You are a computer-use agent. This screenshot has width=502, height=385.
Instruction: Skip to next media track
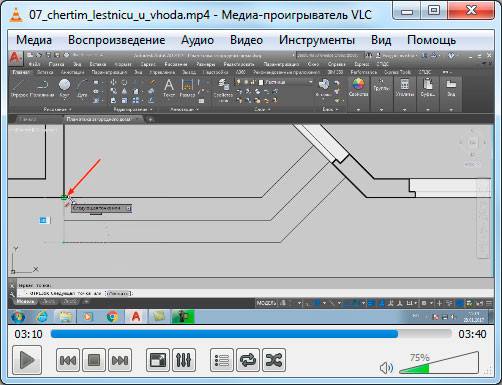pyautogui.click(x=120, y=360)
